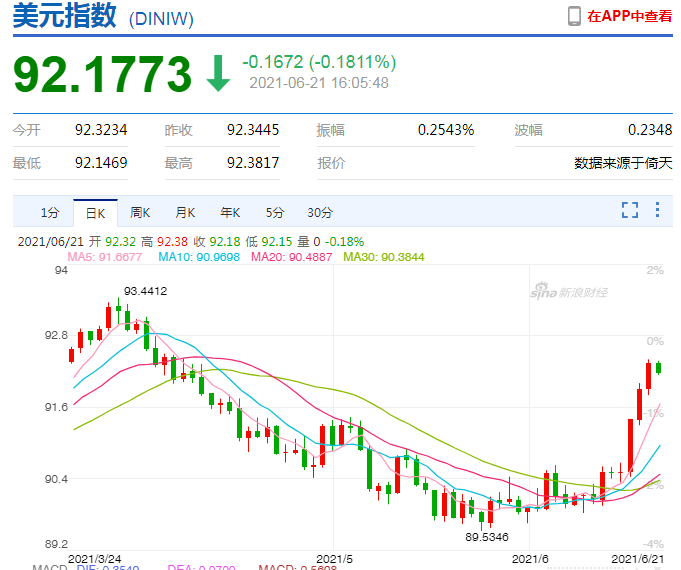681x570 pixels.
Task: Click the 振幅 value 0.2543%
Action: click(446, 129)
